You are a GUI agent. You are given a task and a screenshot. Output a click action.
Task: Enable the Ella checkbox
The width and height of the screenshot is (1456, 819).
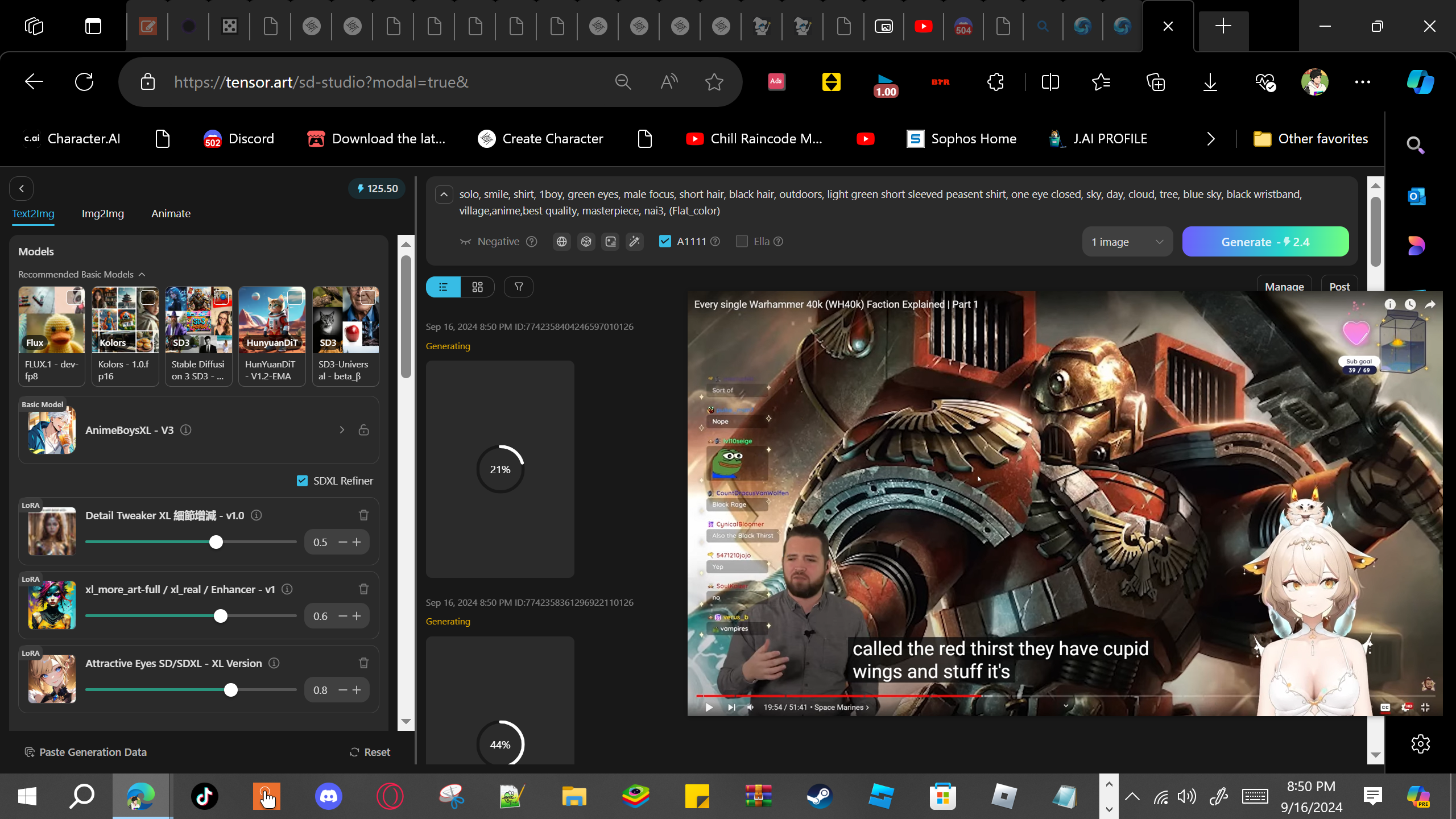pyautogui.click(x=742, y=241)
